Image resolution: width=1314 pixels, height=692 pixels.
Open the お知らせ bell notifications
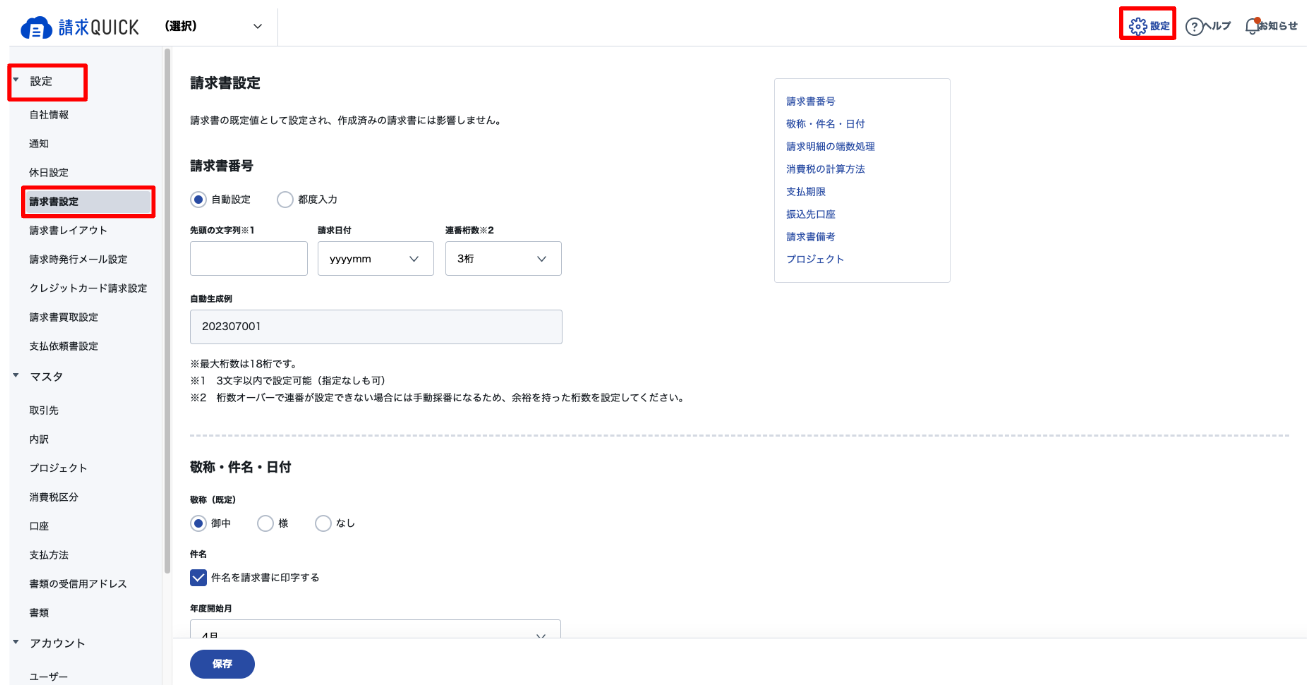[x=1271, y=27]
